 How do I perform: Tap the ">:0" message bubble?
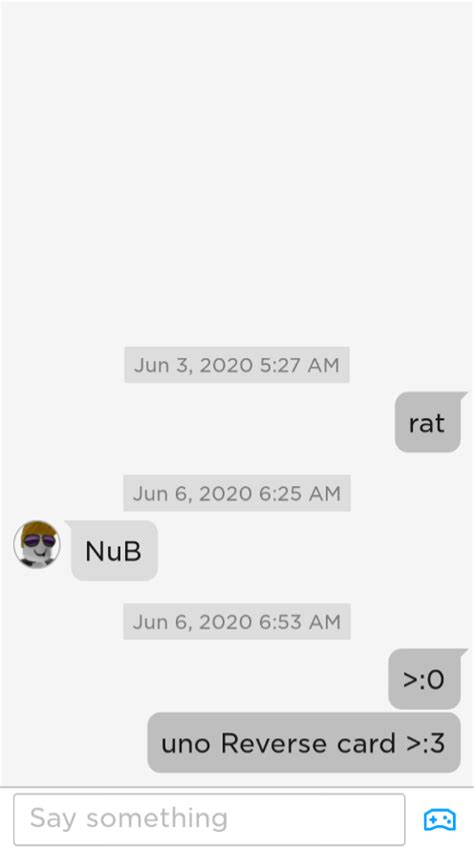click(x=425, y=679)
